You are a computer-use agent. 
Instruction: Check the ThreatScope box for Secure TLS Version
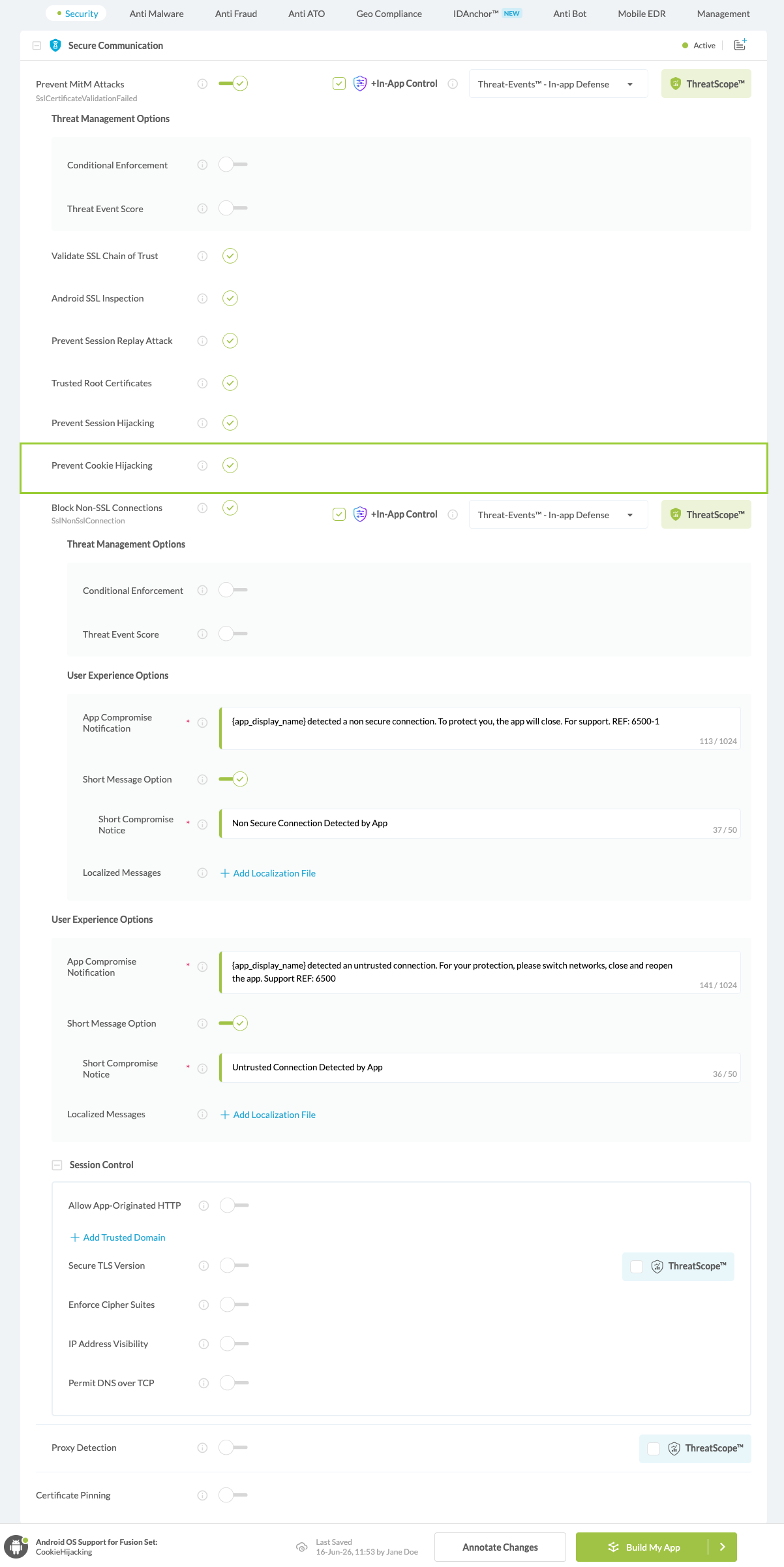click(637, 1267)
